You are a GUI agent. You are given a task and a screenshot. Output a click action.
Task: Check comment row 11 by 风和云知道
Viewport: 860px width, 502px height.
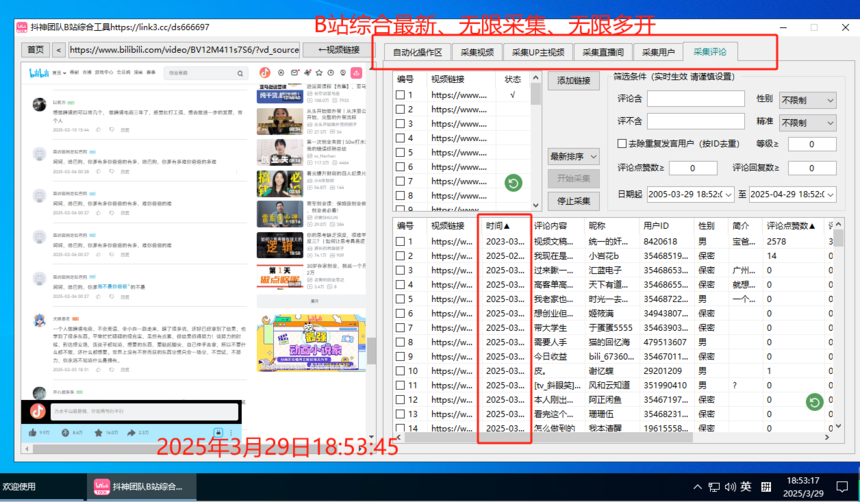point(400,385)
